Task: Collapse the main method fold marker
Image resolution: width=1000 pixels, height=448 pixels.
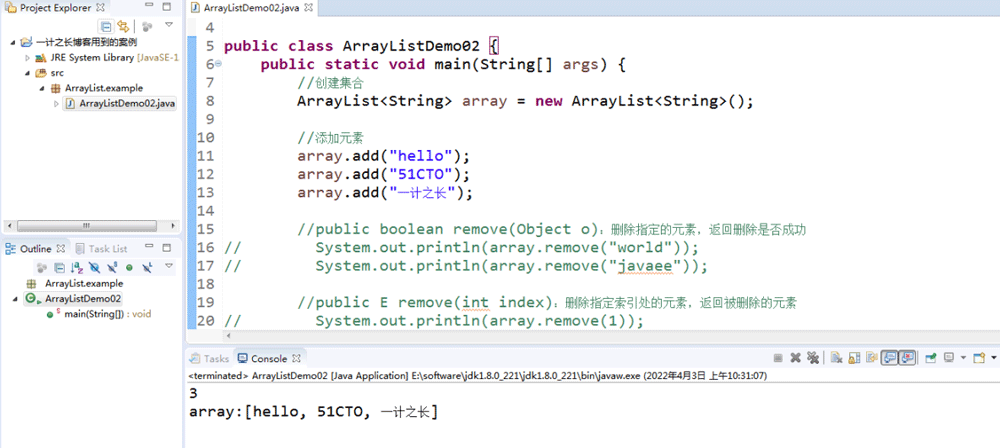Action: (x=218, y=64)
